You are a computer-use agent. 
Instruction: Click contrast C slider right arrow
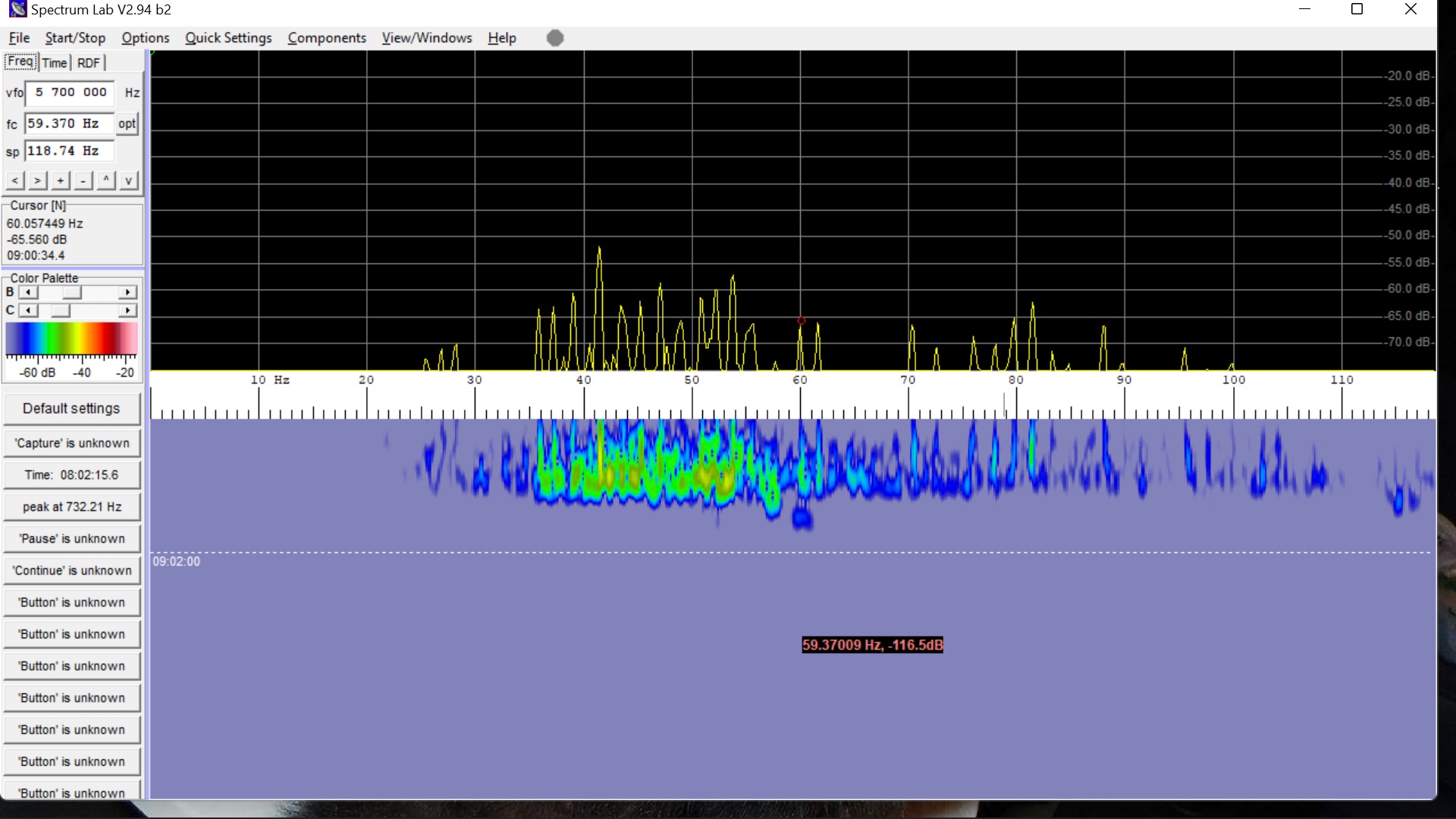[x=127, y=311]
